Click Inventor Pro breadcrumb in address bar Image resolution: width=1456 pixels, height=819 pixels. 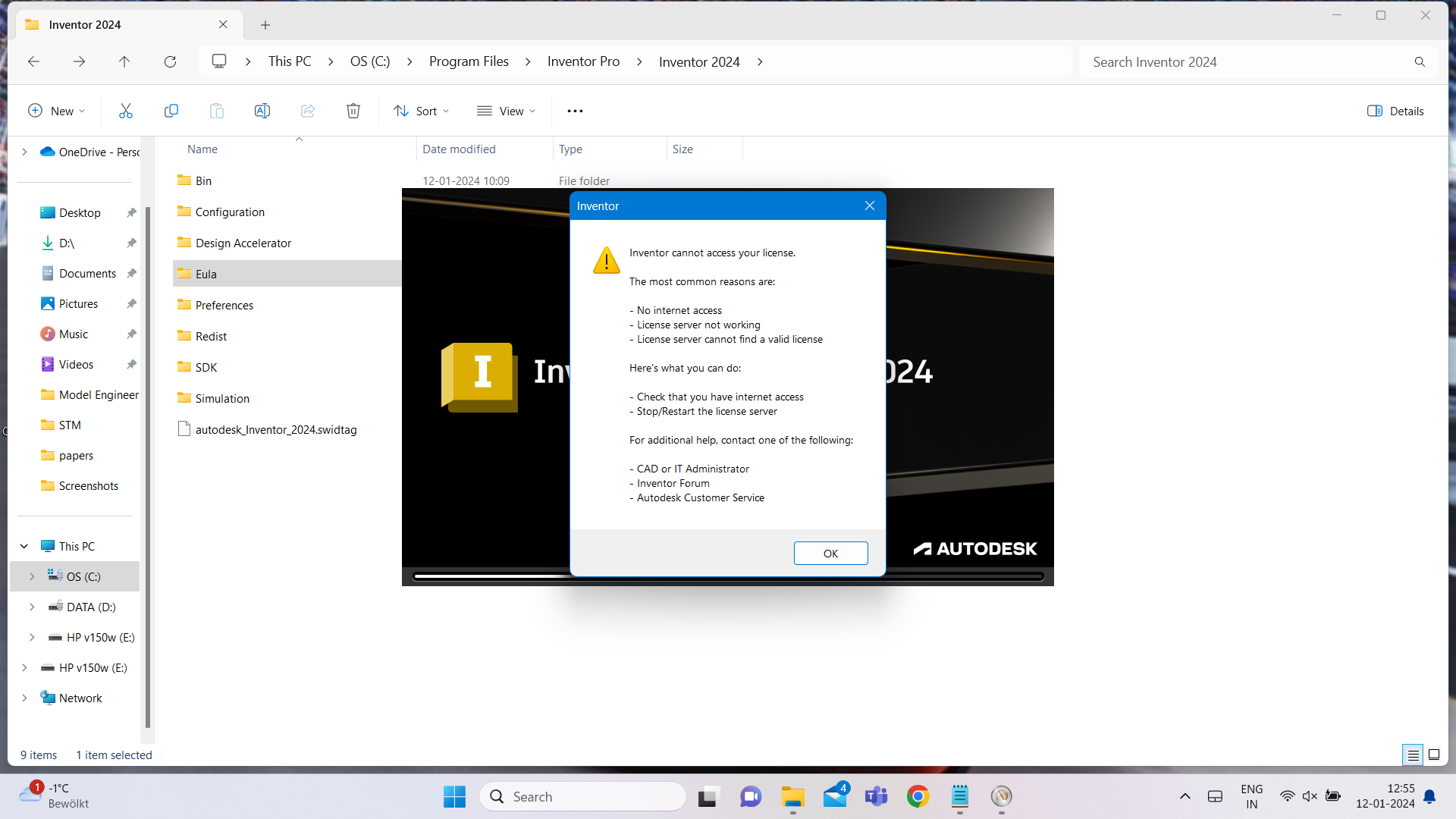(583, 61)
